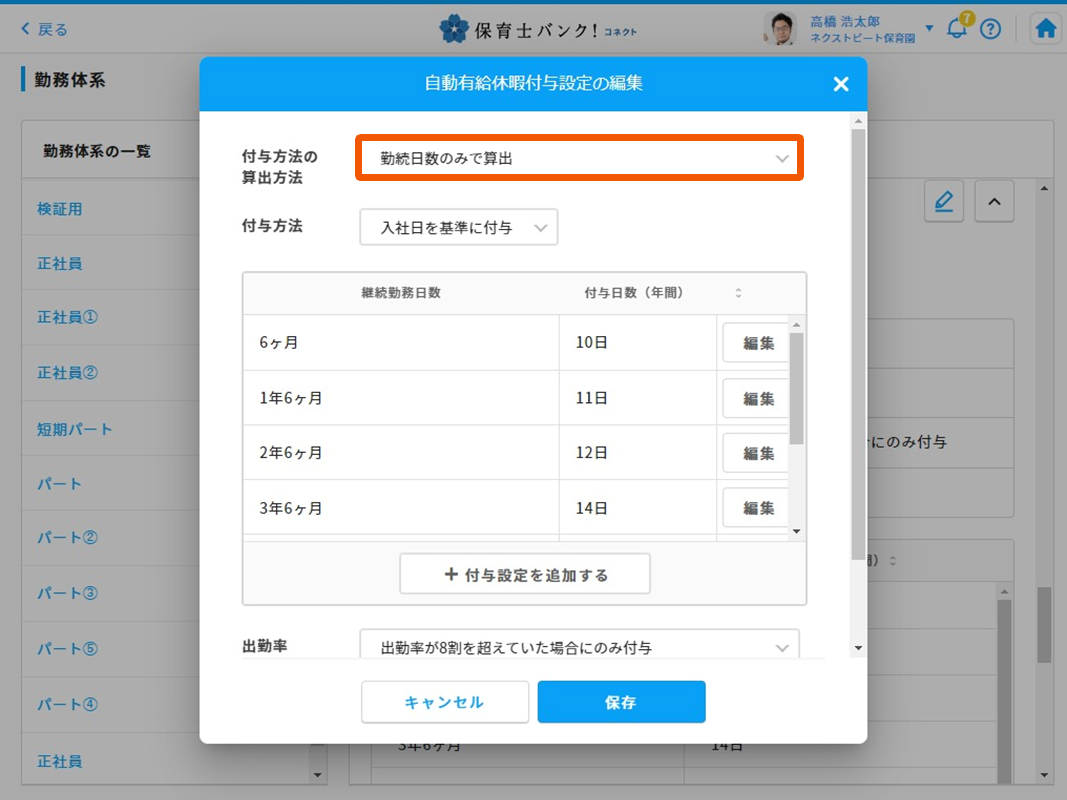This screenshot has width=1067, height=800.
Task: Select 短期パート in the work system list
Action: point(75,429)
